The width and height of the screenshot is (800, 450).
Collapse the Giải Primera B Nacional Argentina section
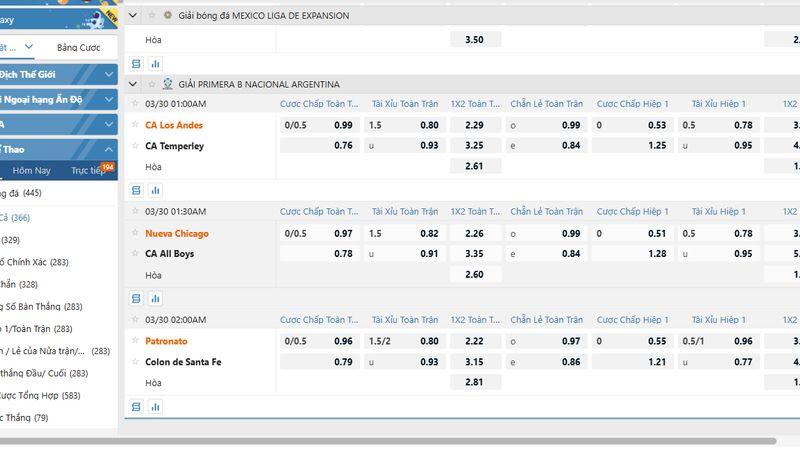[135, 84]
